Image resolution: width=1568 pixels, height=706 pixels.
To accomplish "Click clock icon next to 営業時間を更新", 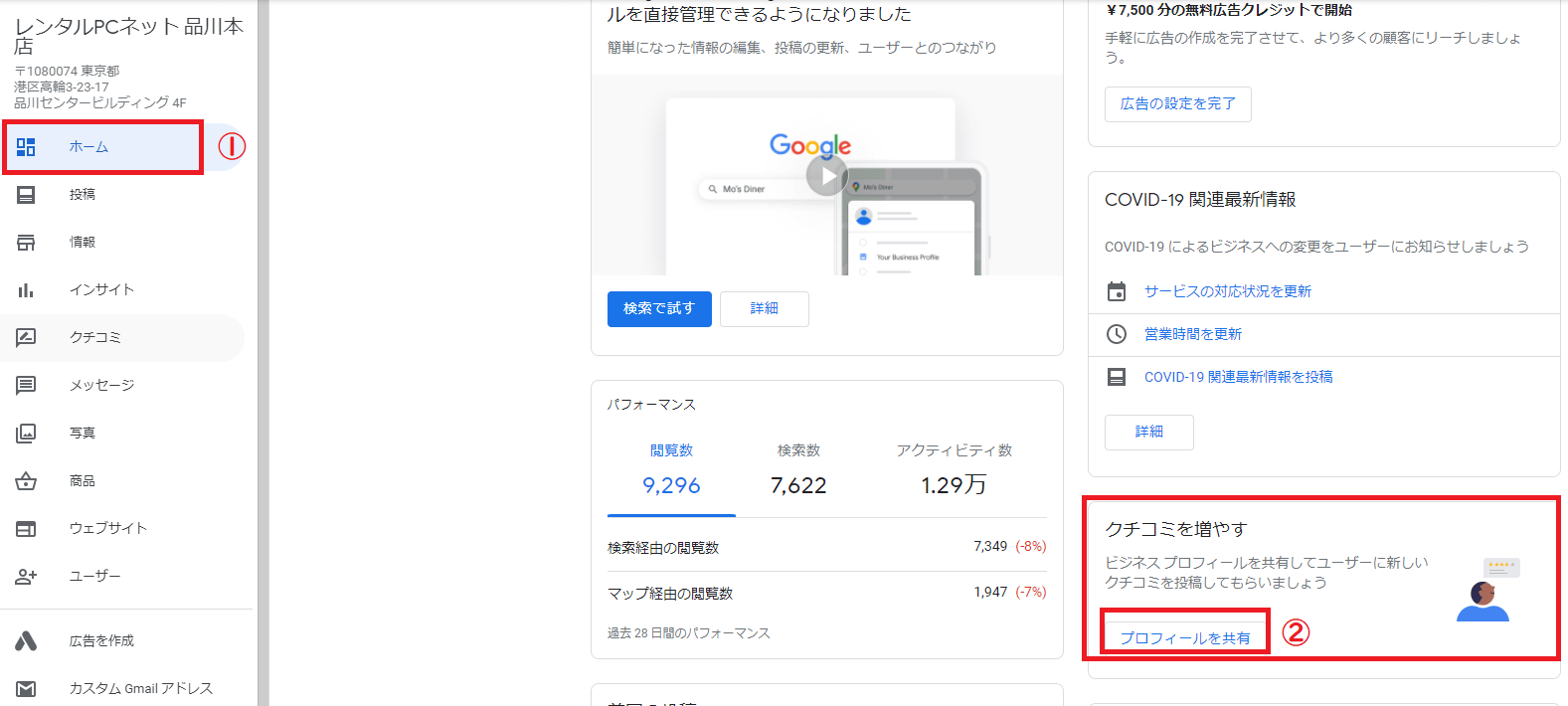I will coord(1117,334).
